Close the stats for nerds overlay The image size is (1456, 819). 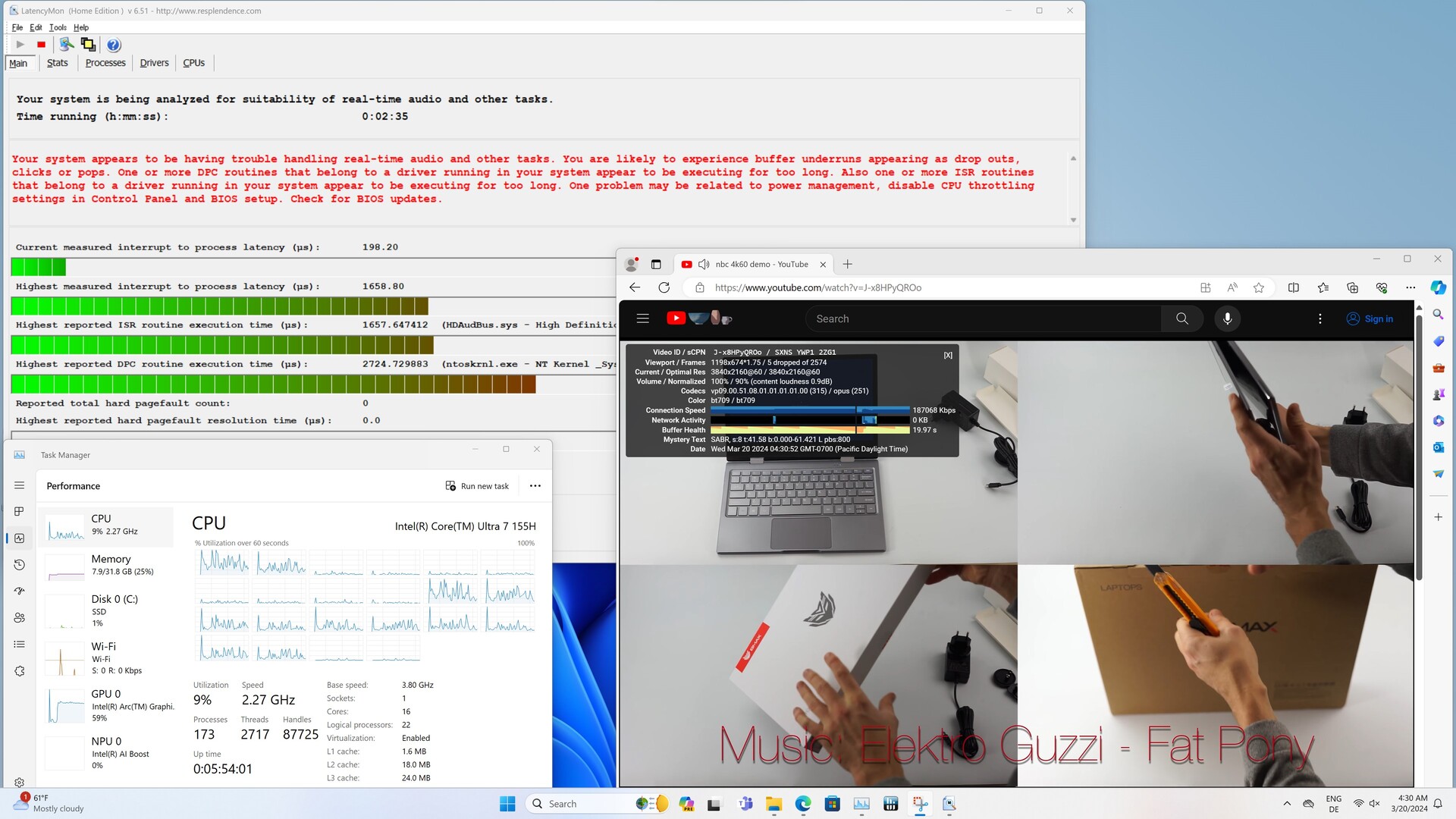[948, 355]
